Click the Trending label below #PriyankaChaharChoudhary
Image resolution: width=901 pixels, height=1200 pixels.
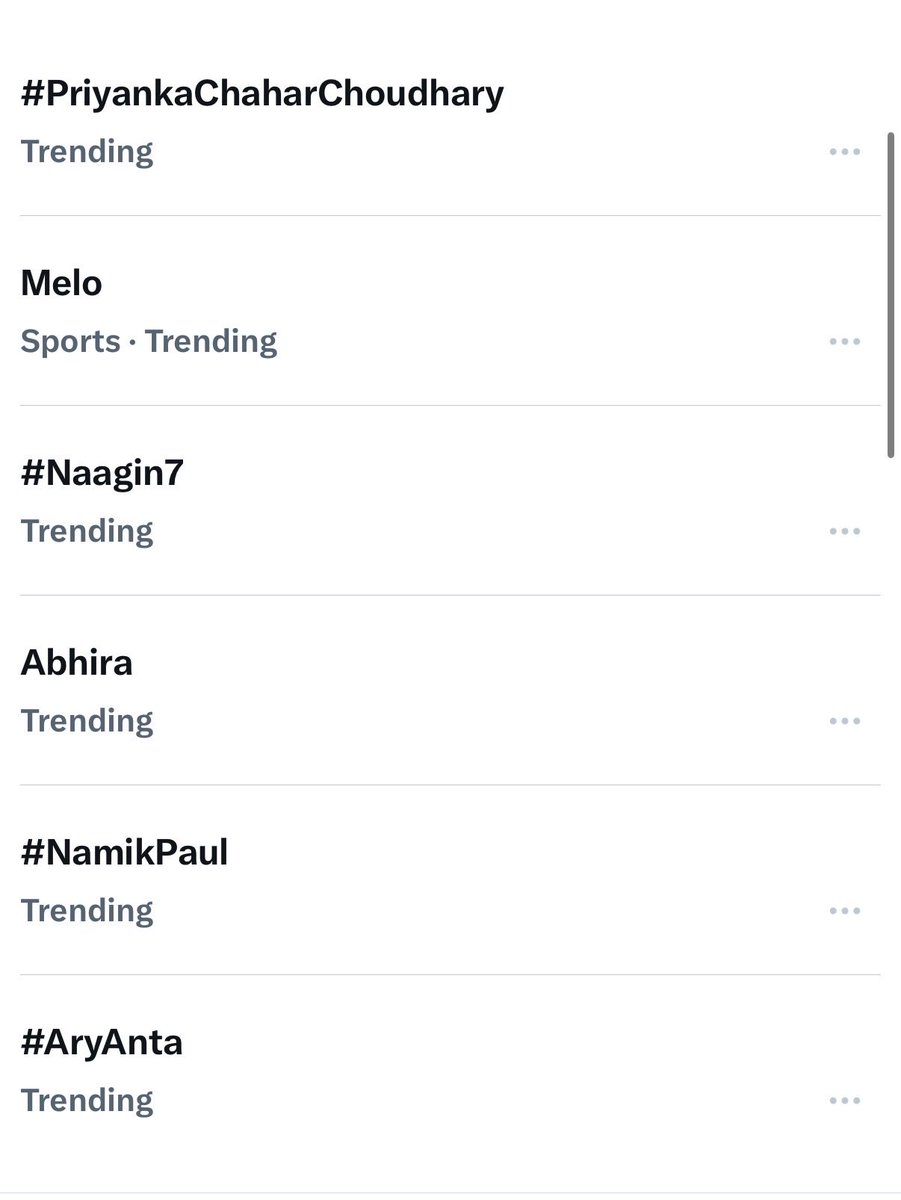tap(87, 152)
